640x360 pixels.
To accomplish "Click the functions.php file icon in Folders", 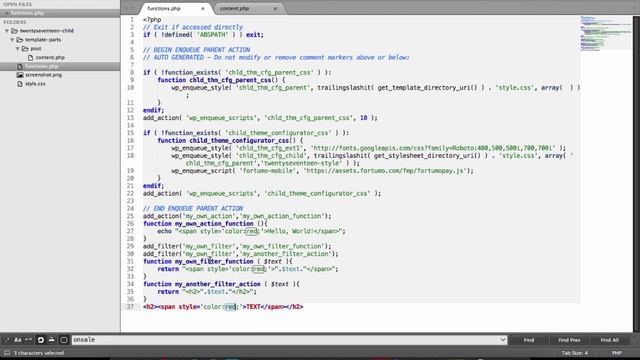I will (x=20, y=66).
